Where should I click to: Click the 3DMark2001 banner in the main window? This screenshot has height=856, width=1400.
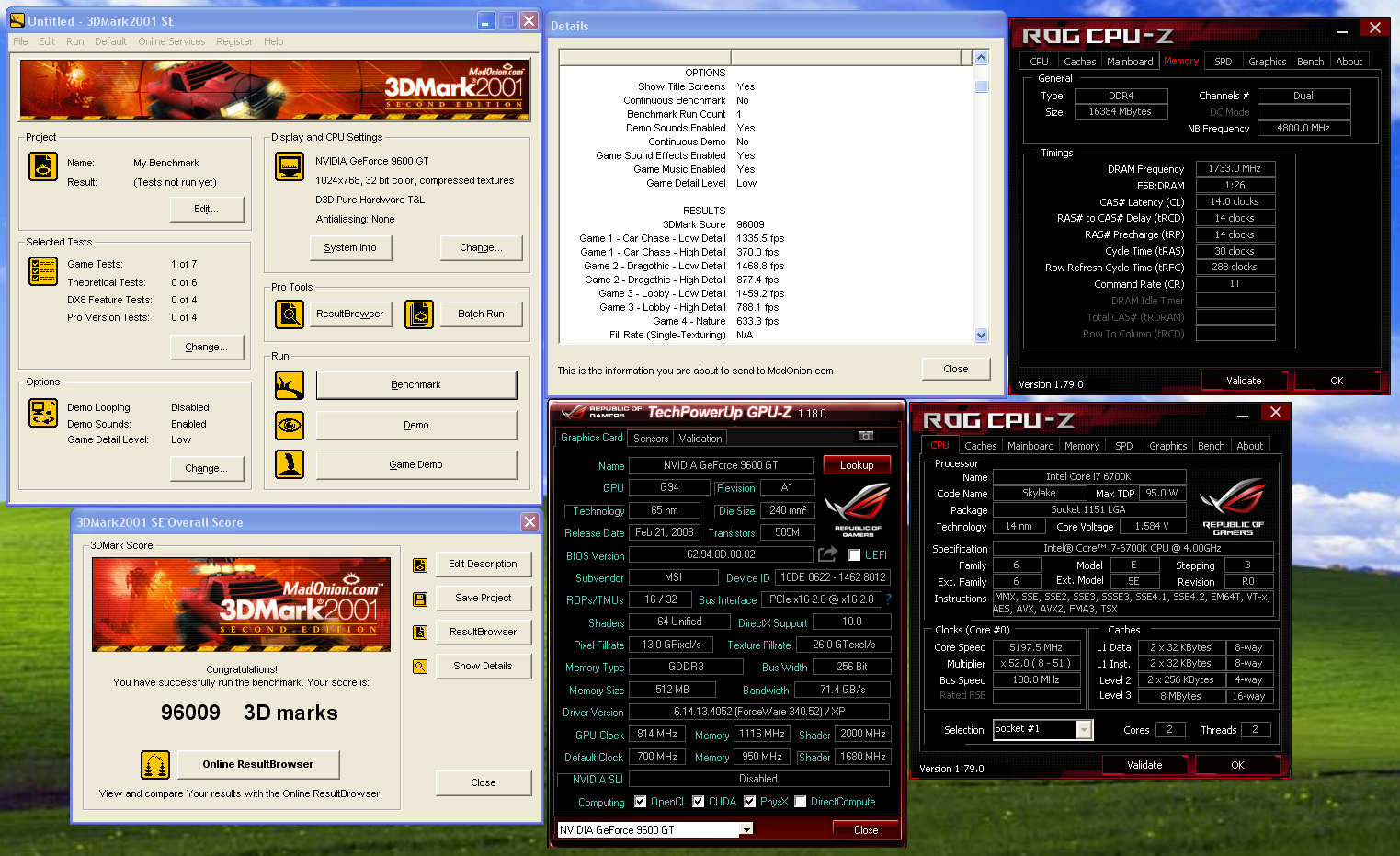[276, 90]
